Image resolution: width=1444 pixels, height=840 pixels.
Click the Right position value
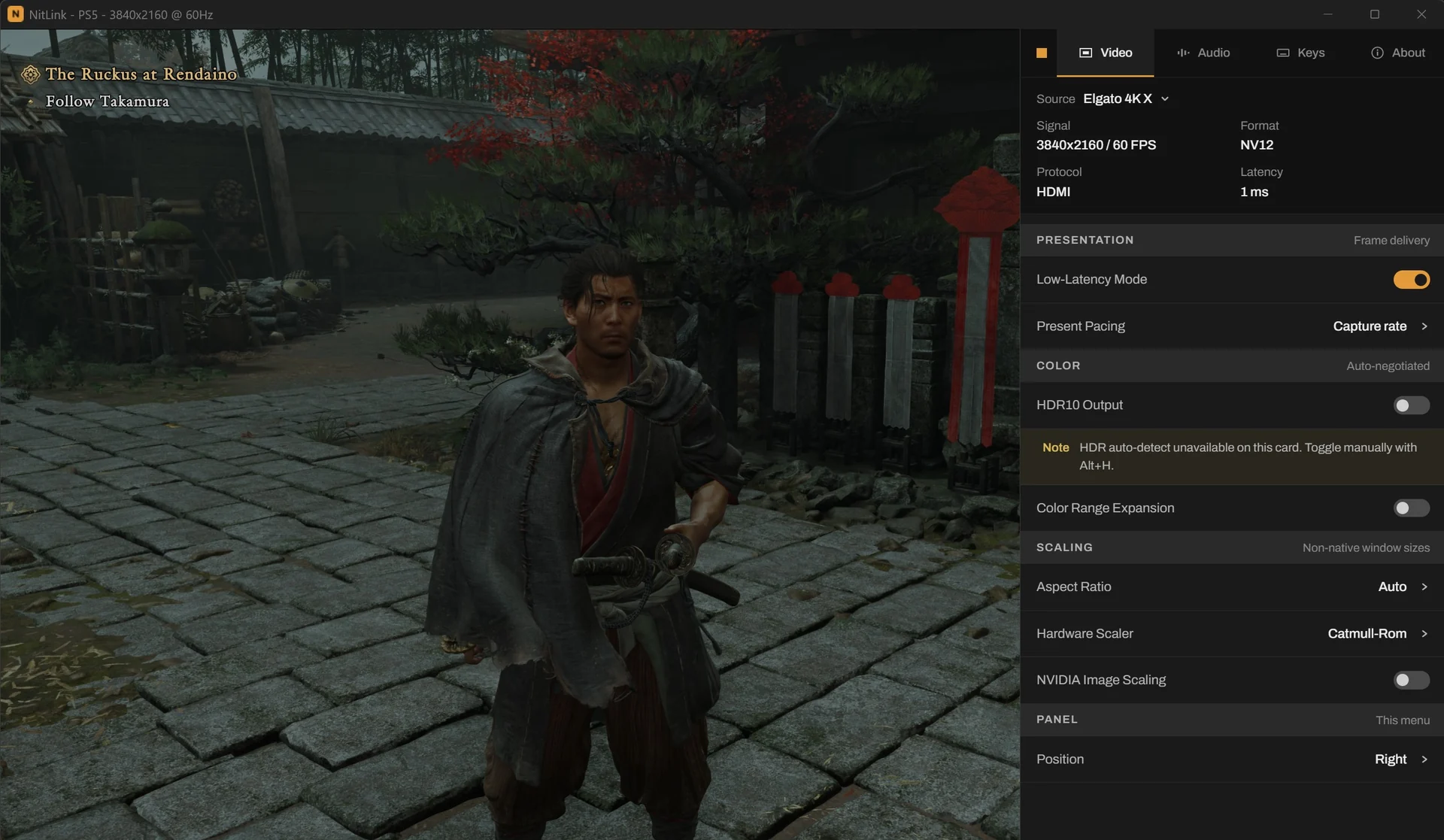click(1390, 760)
